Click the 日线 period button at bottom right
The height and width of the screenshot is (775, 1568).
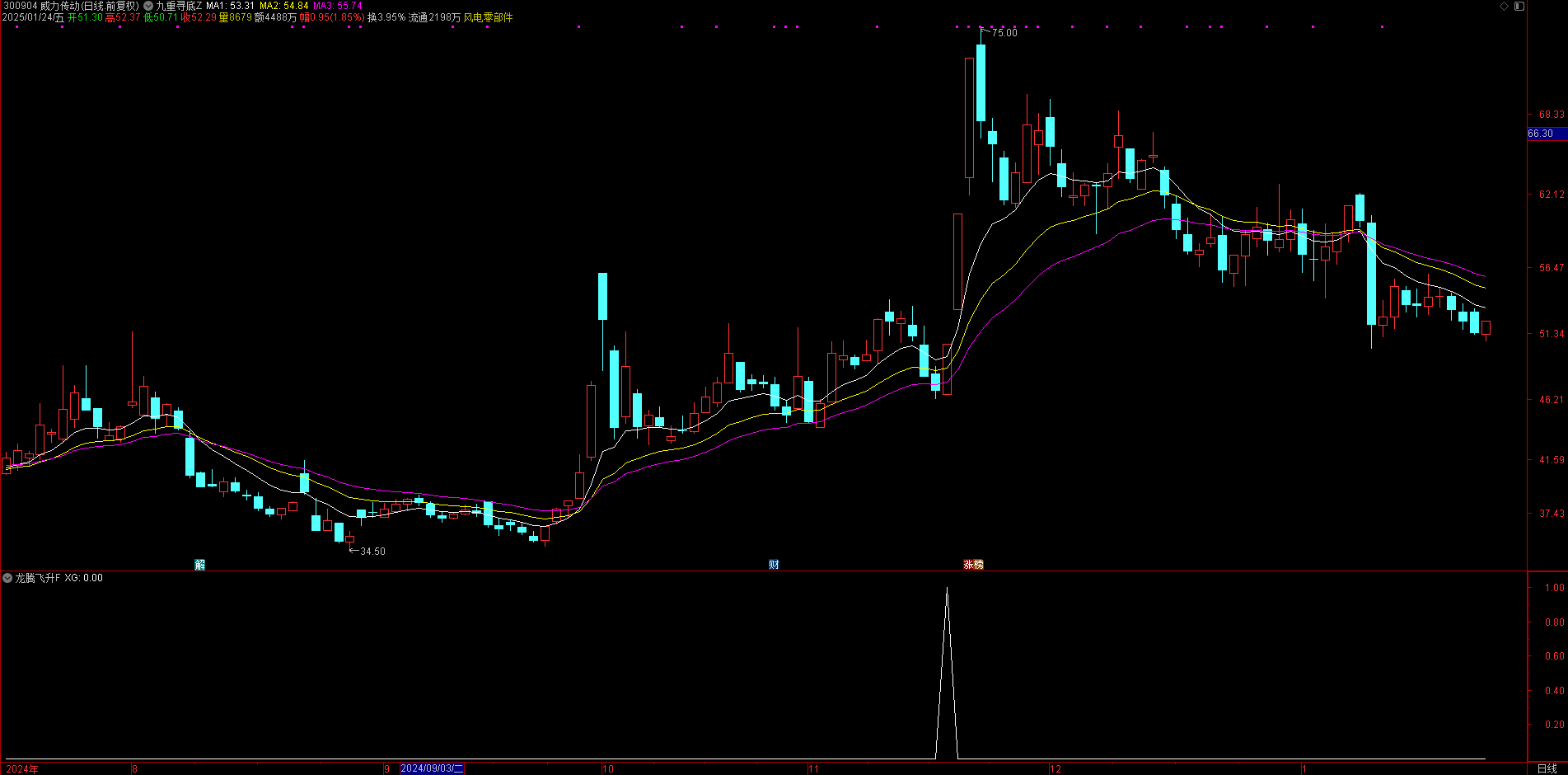(x=1547, y=768)
